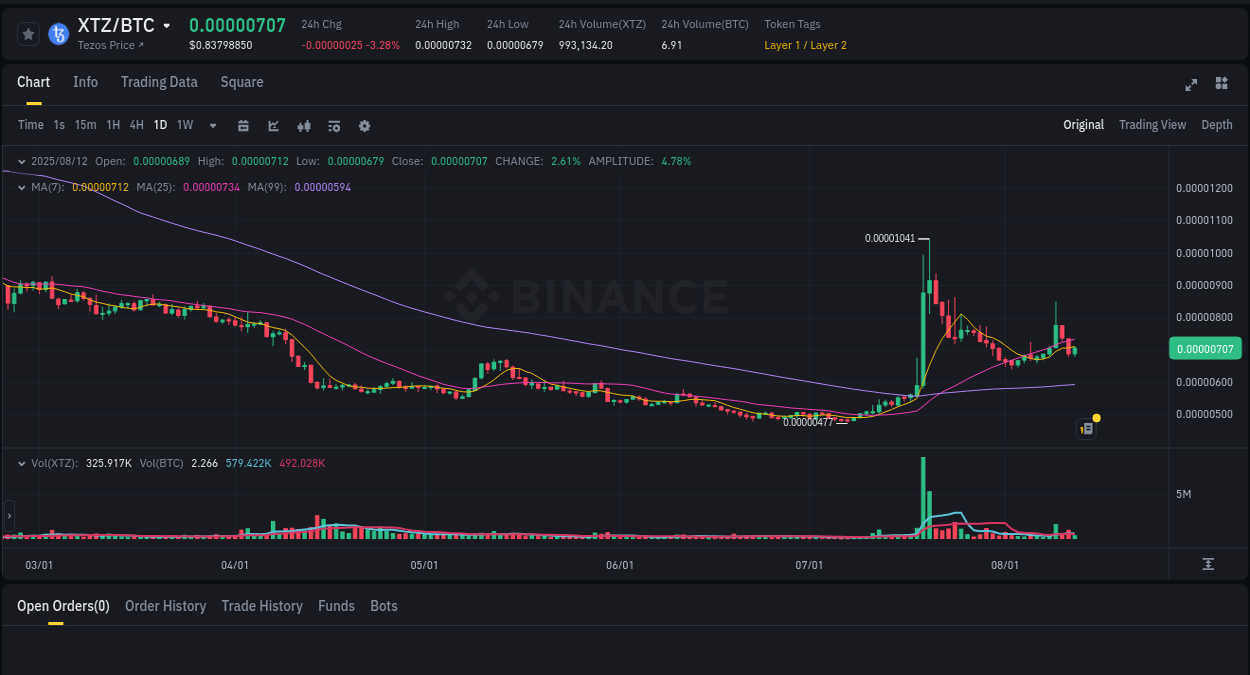Open the Order History tab

click(x=165, y=606)
